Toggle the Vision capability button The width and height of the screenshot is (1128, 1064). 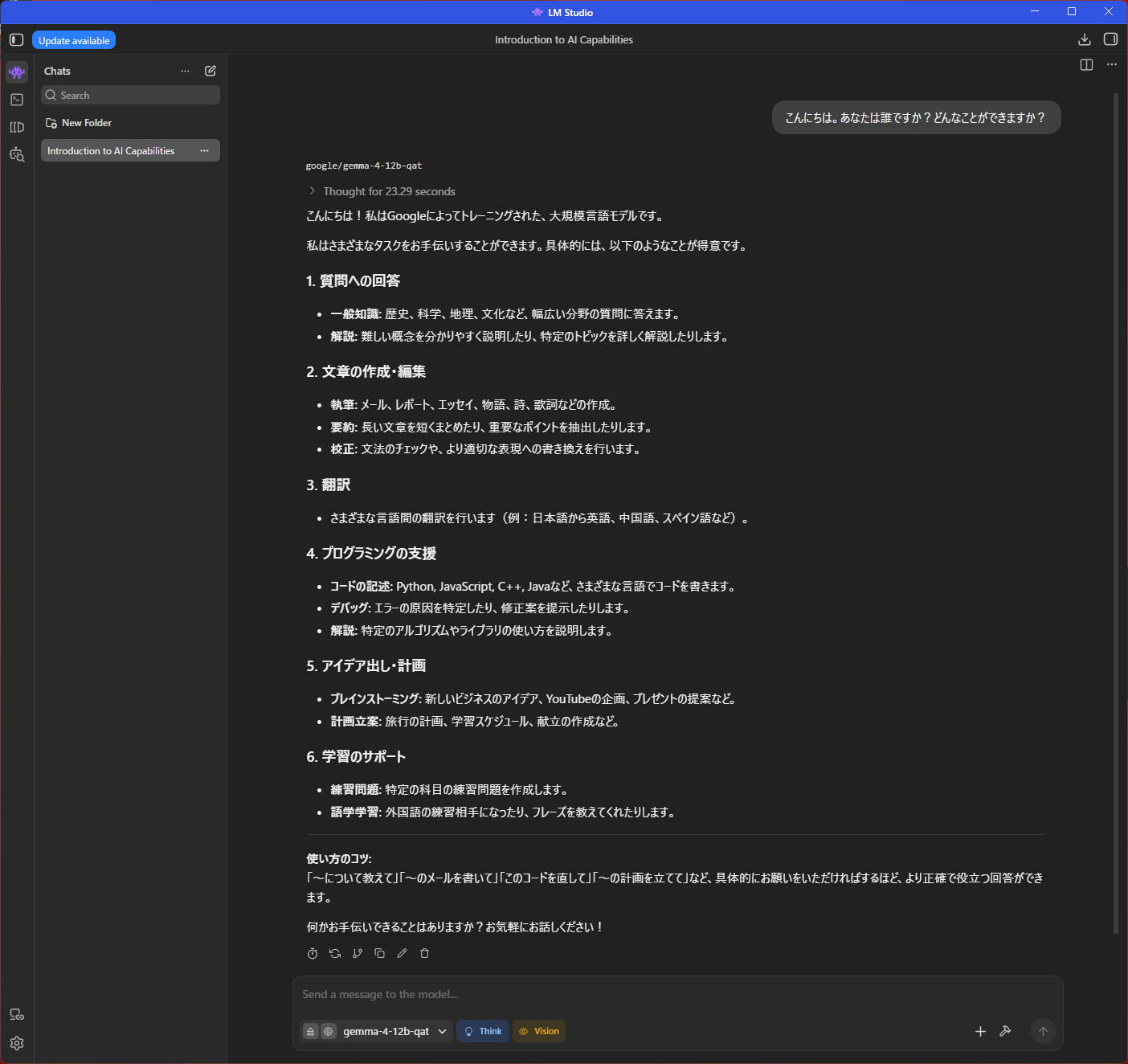pyautogui.click(x=539, y=1031)
